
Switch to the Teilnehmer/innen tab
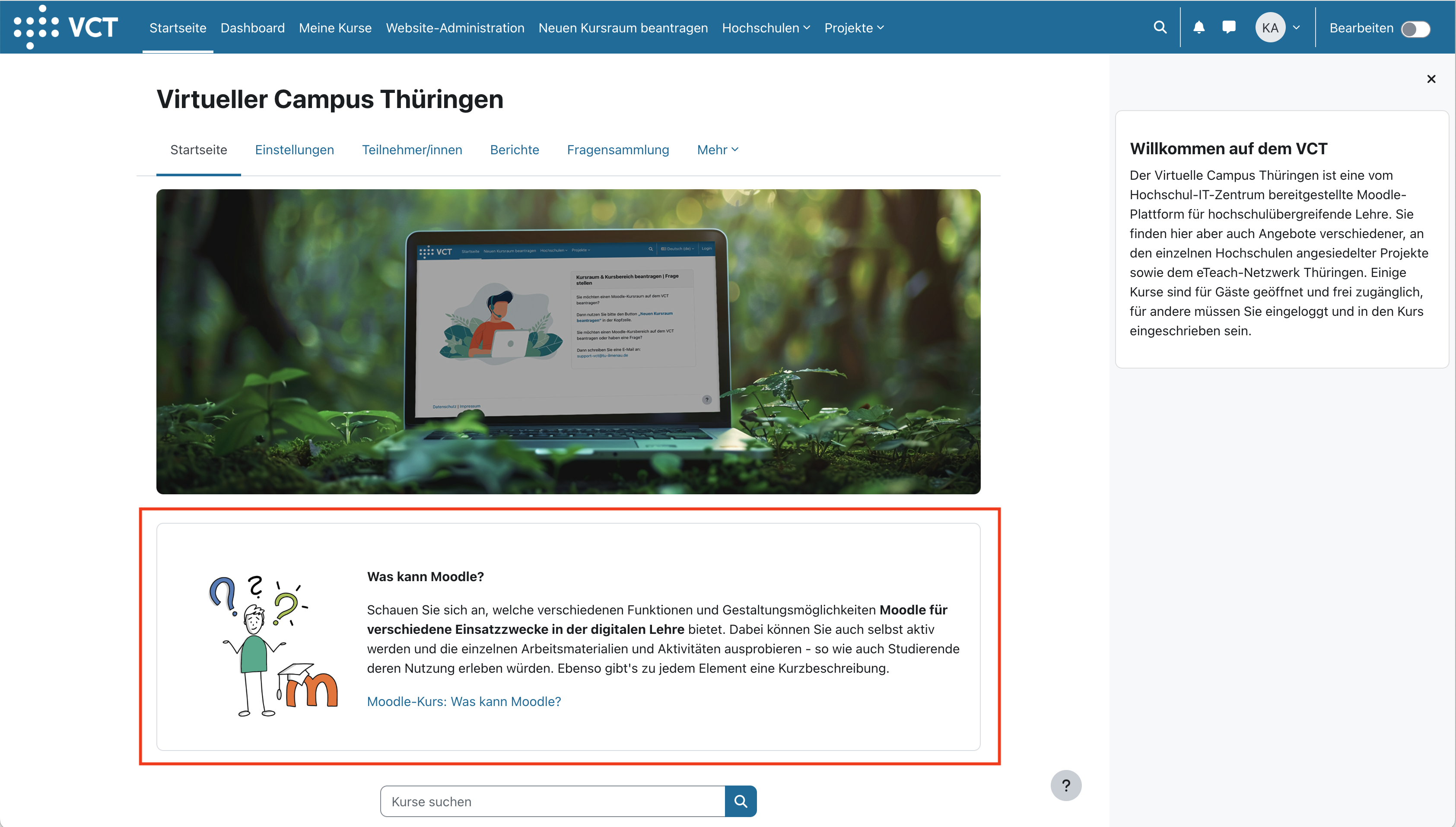point(412,149)
